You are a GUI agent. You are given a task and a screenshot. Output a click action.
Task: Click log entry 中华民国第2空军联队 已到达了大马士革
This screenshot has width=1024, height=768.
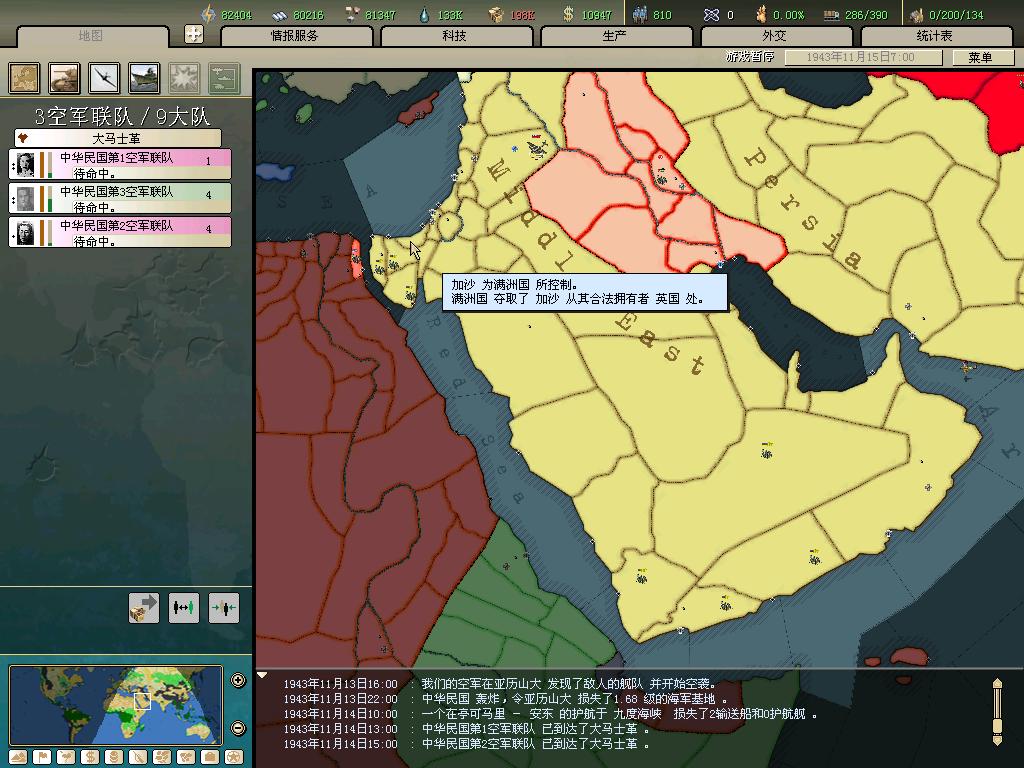click(x=467, y=744)
